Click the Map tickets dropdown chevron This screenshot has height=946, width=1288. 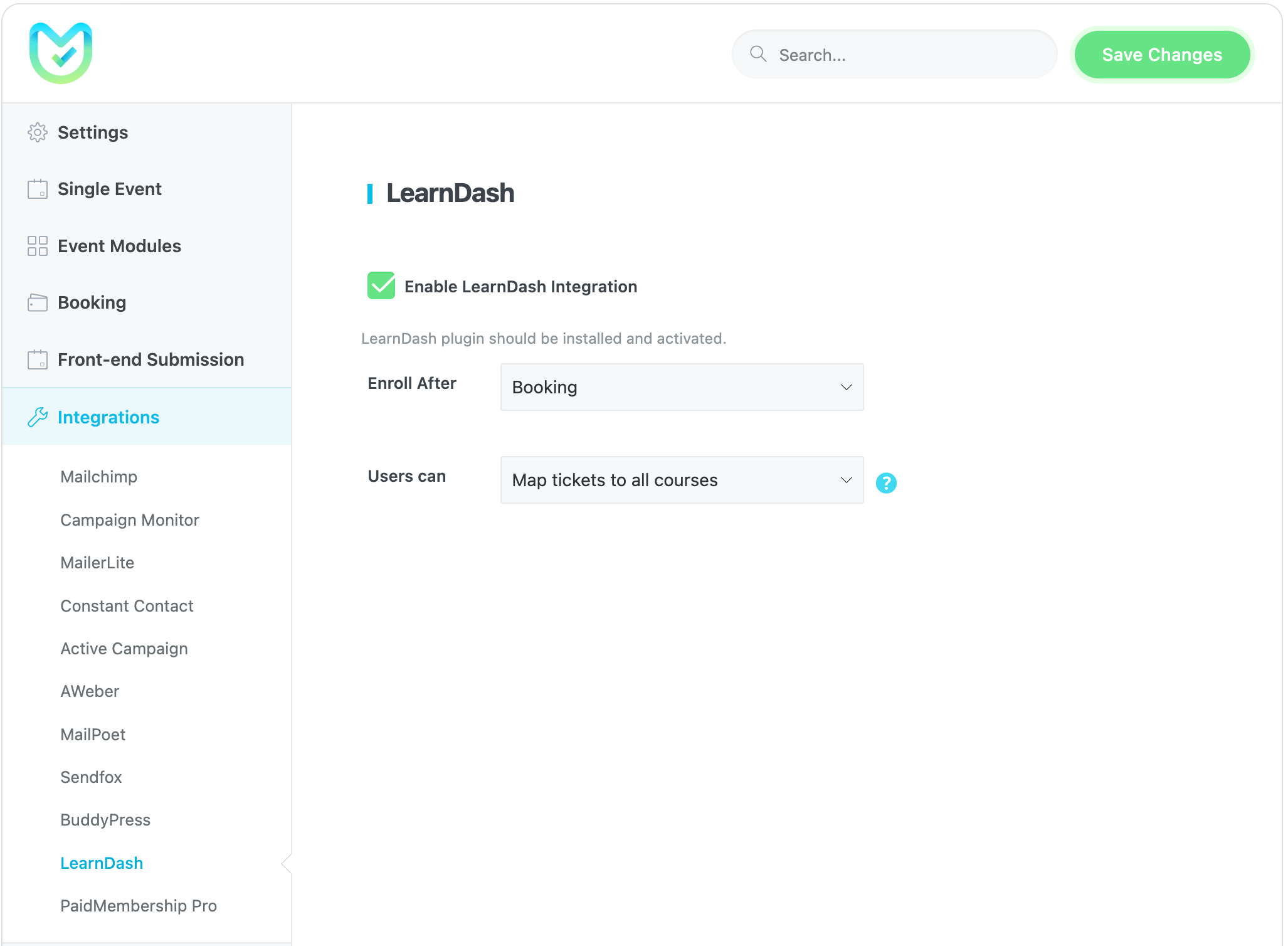846,480
